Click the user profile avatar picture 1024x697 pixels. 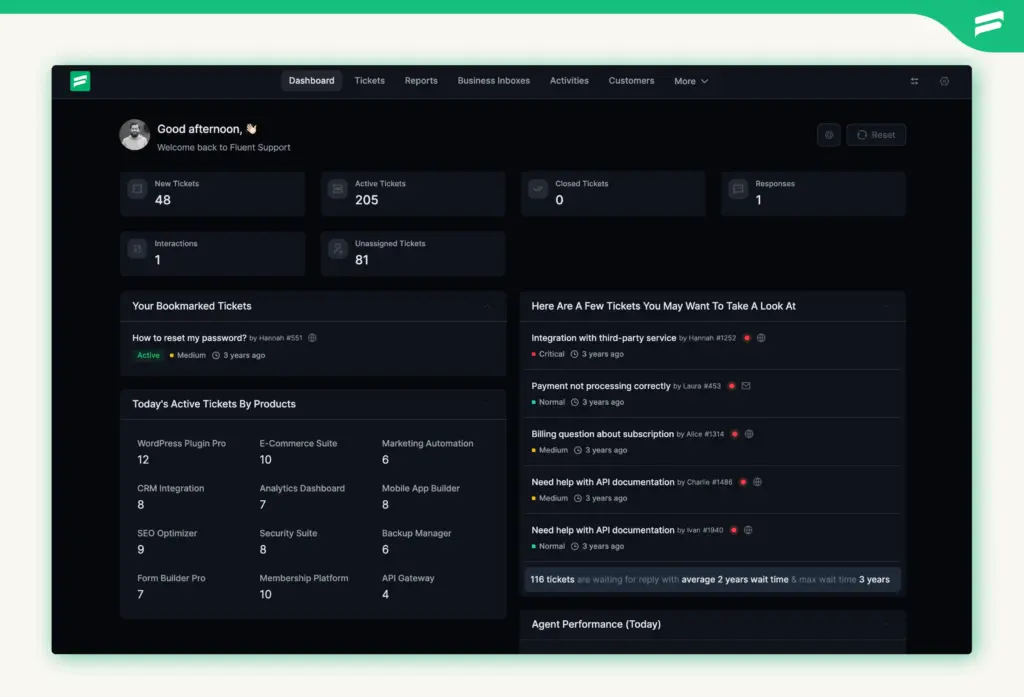point(134,133)
